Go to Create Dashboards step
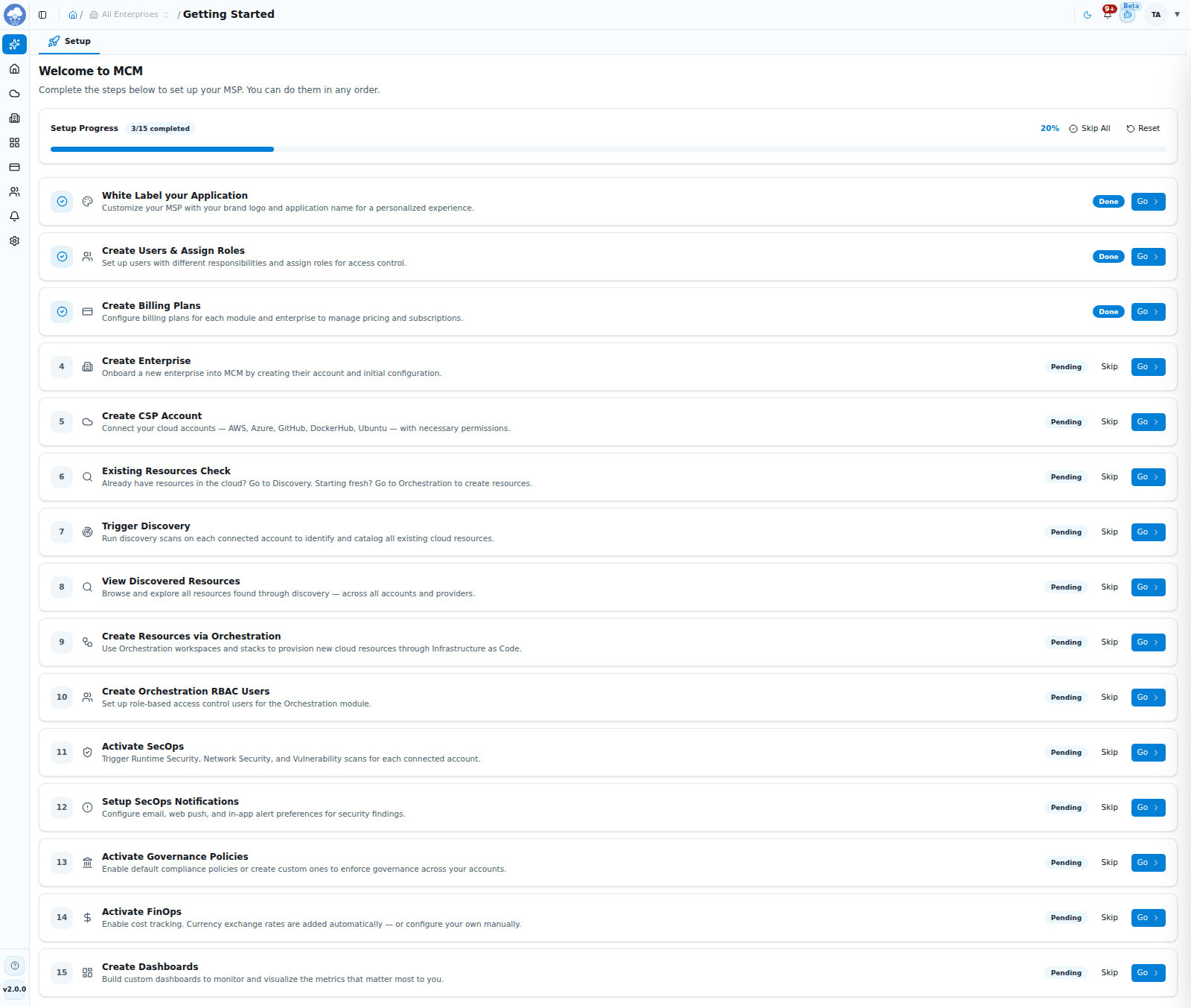Viewport: 1191px width, 1008px height. point(1148,973)
